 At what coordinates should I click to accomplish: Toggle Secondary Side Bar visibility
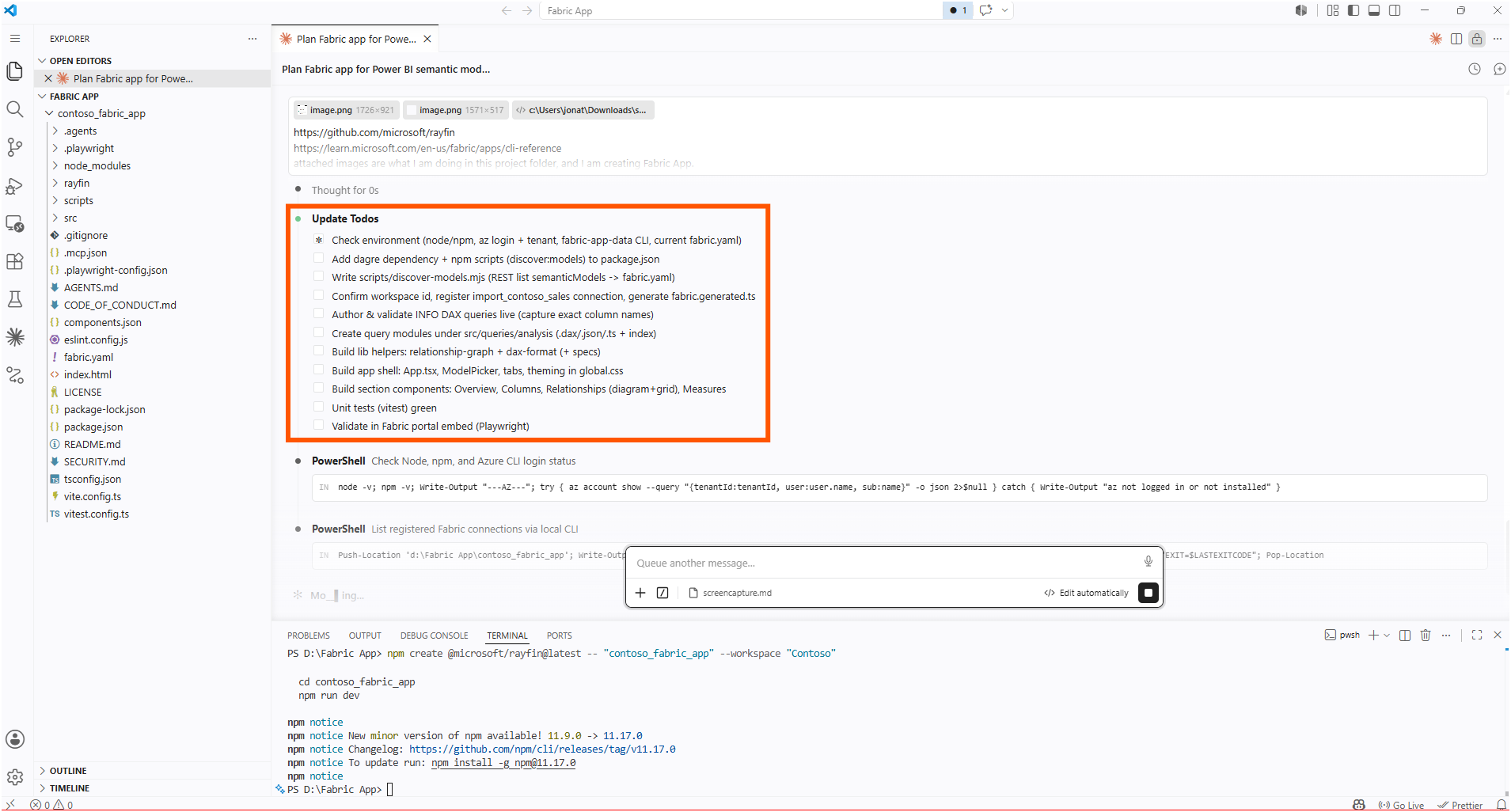[1395, 10]
